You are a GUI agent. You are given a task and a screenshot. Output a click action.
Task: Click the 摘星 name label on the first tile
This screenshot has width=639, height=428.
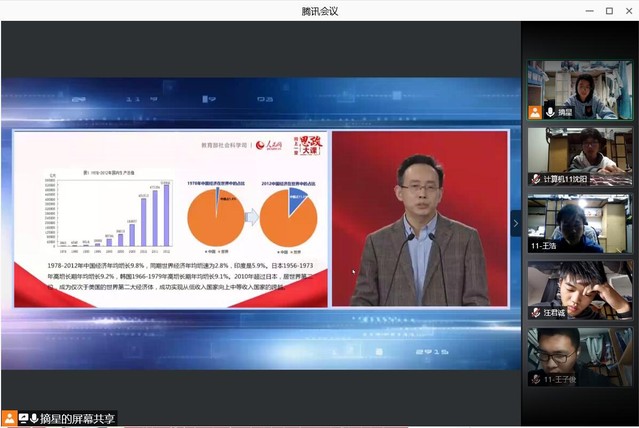[x=565, y=113]
